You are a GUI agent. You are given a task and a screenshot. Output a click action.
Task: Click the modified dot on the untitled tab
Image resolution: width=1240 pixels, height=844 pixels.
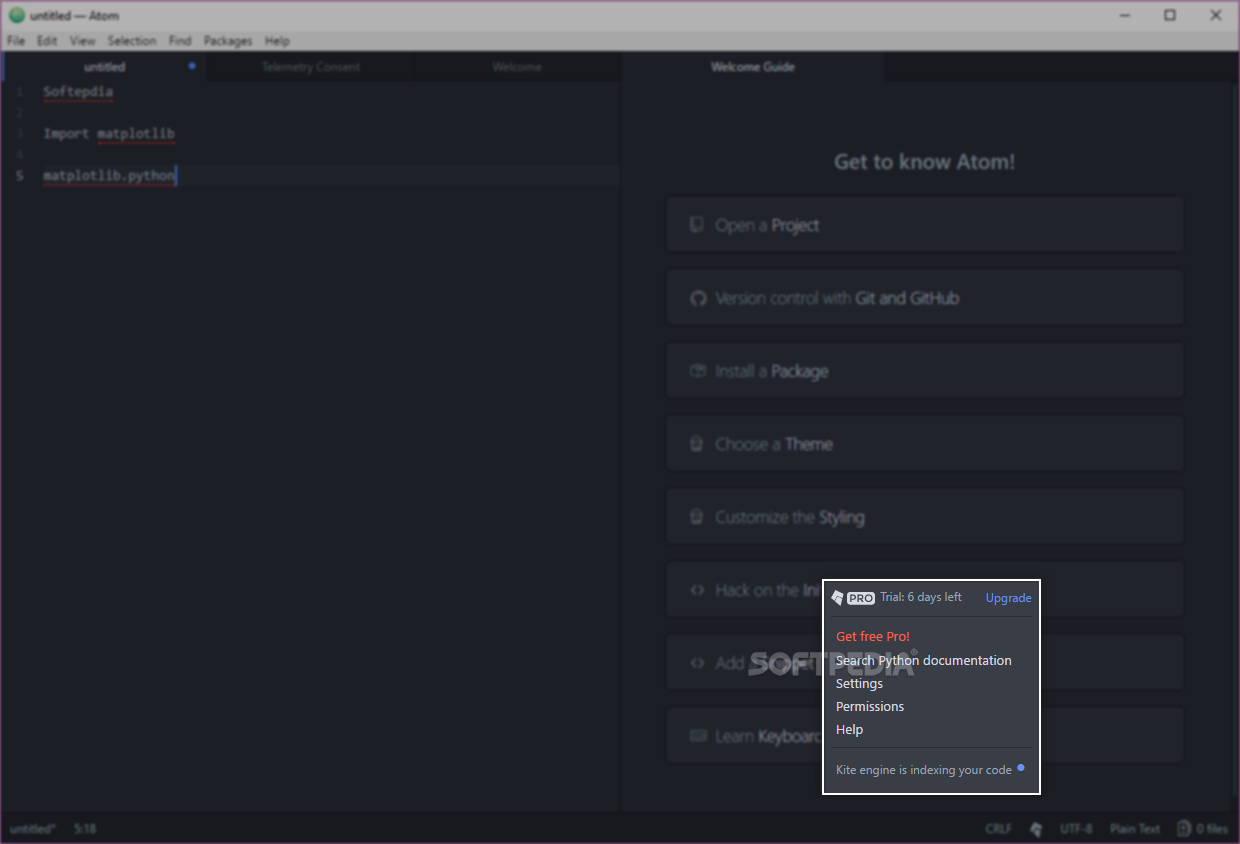(192, 67)
